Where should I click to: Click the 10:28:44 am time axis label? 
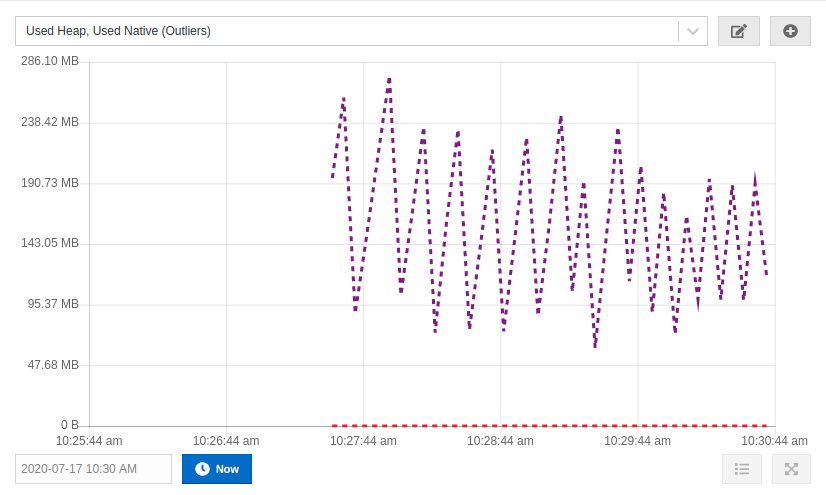click(x=500, y=440)
